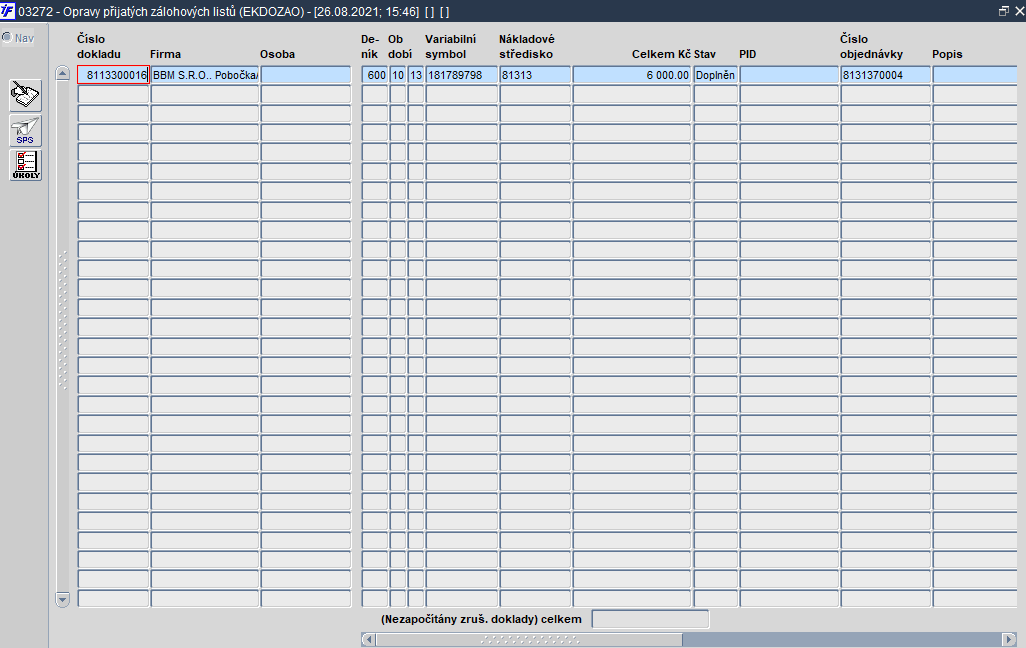
Task: Open the ÚKOLY tasks checklist icon
Action: coord(26,165)
